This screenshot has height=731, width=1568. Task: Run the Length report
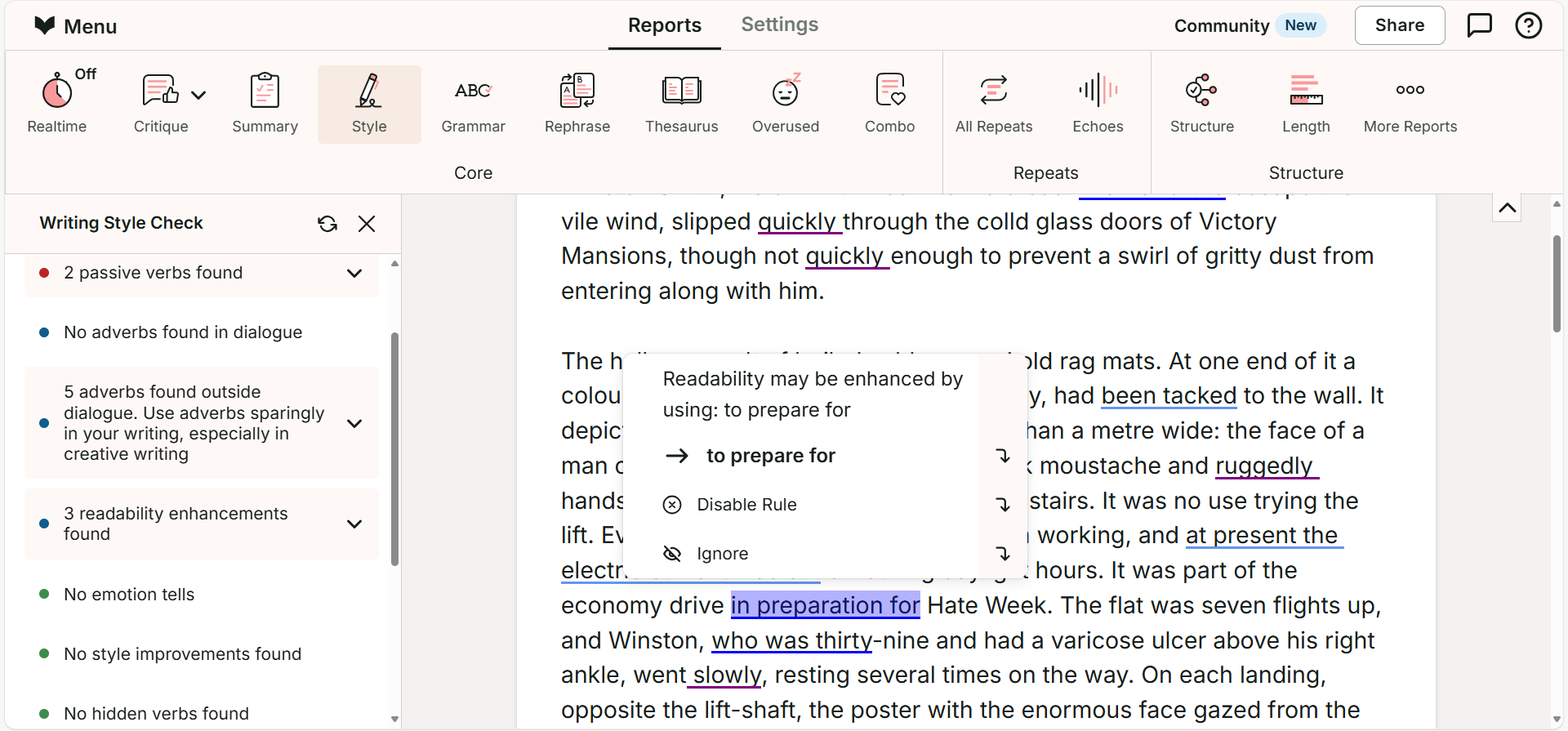pyautogui.click(x=1306, y=104)
